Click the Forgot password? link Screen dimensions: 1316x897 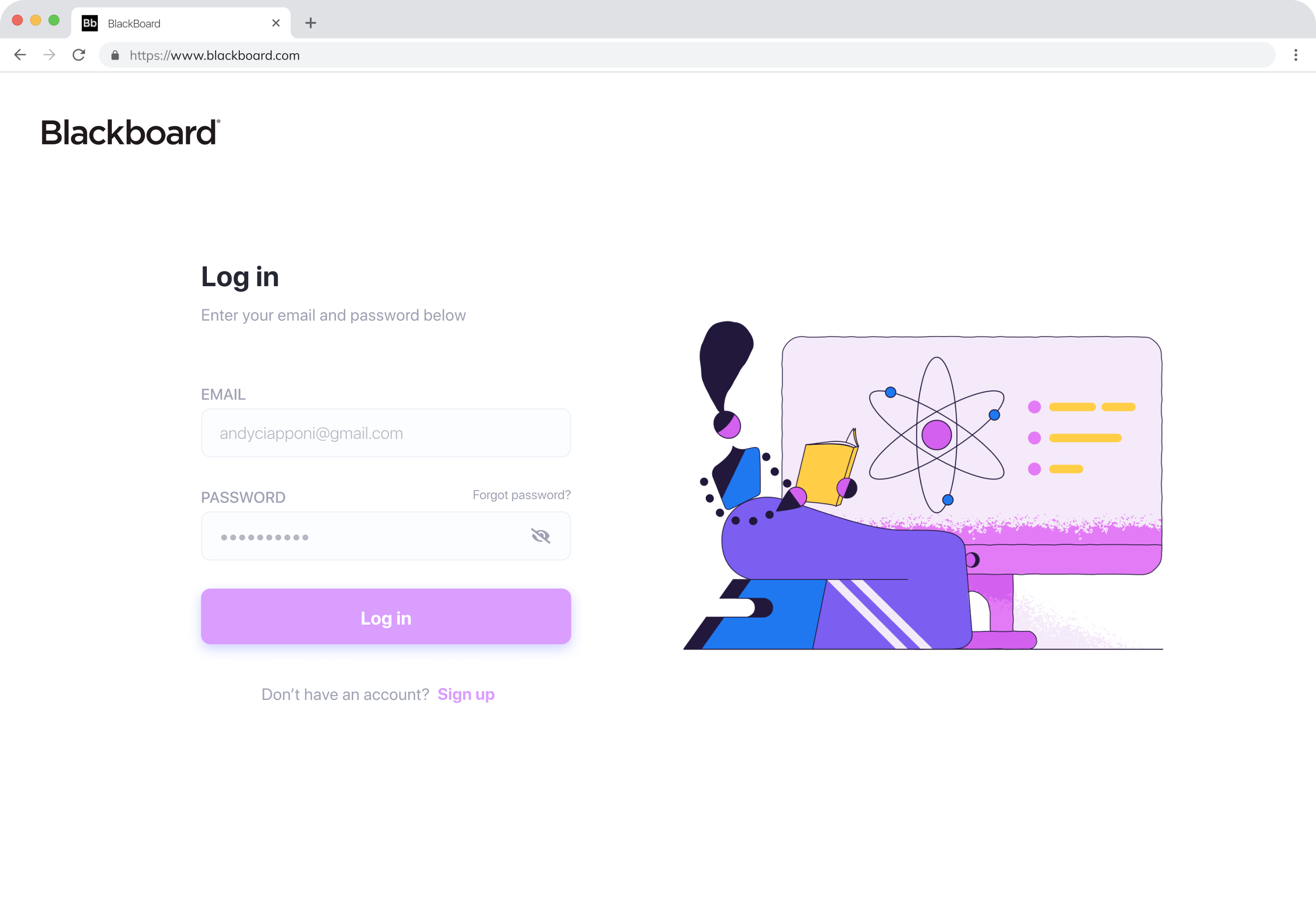(522, 495)
